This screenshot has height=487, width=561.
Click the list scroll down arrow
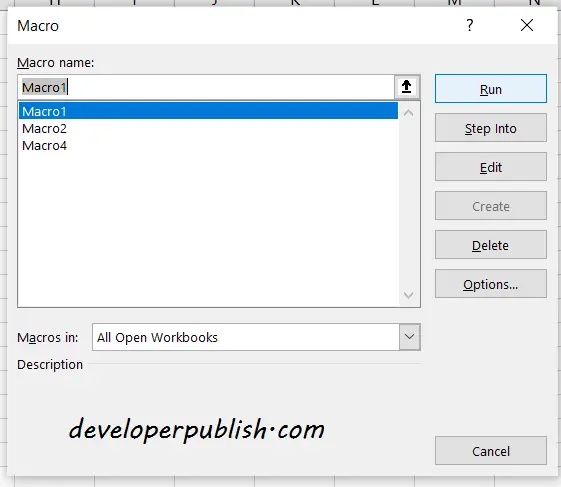[408, 295]
